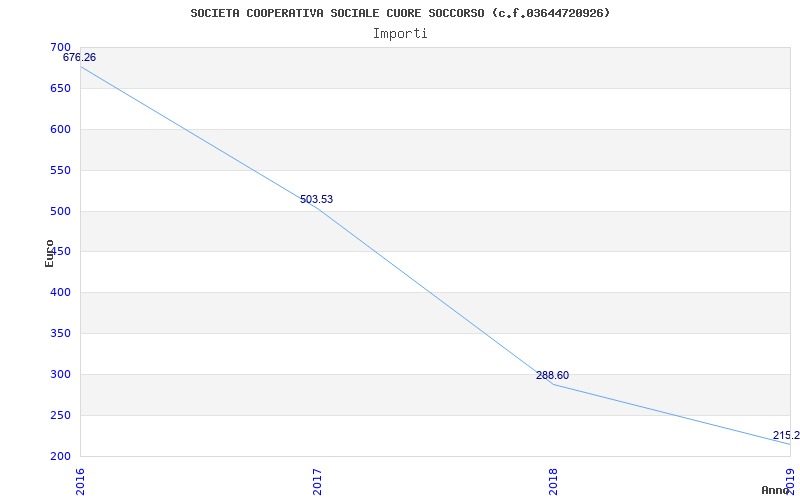Click the 2016 x-axis label
The width and height of the screenshot is (800, 500).
pyautogui.click(x=80, y=482)
